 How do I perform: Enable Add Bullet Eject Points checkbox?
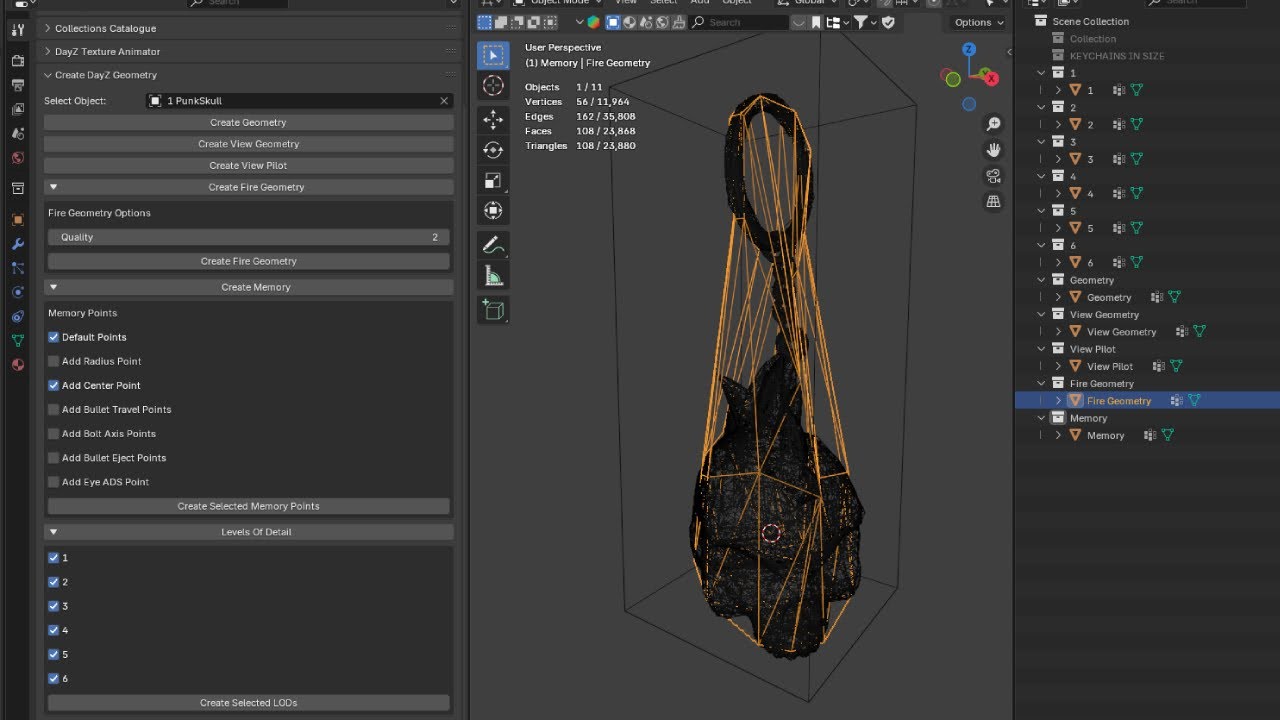click(54, 457)
